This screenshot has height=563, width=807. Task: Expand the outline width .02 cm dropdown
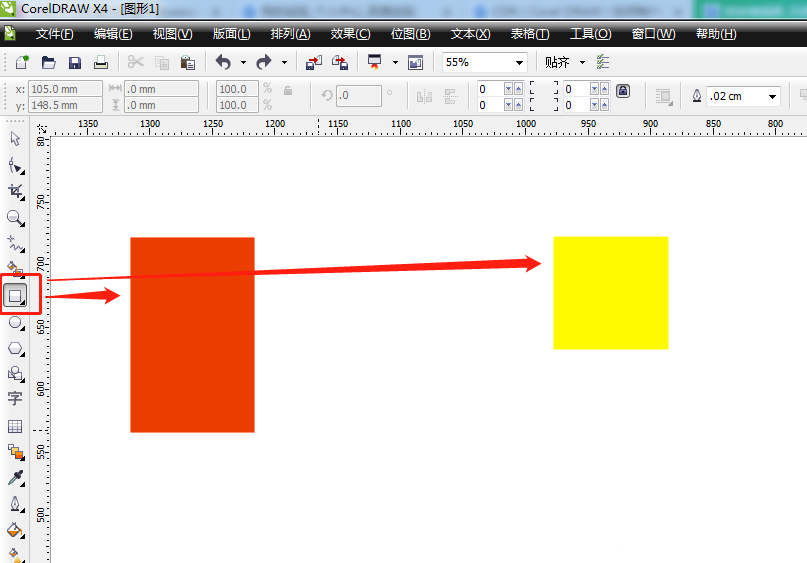tap(772, 97)
